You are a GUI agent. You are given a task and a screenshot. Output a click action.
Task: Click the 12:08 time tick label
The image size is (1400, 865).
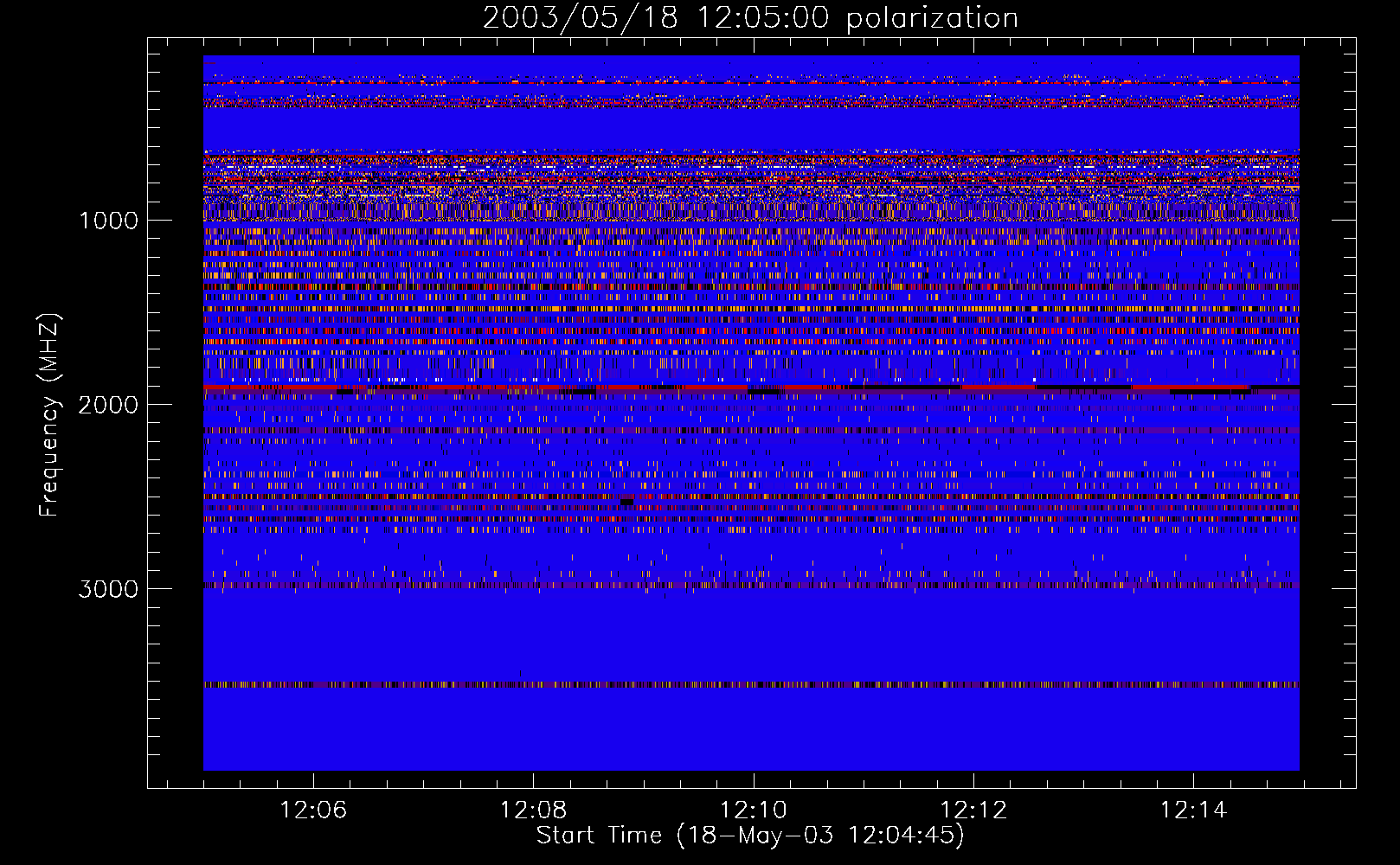click(x=534, y=811)
